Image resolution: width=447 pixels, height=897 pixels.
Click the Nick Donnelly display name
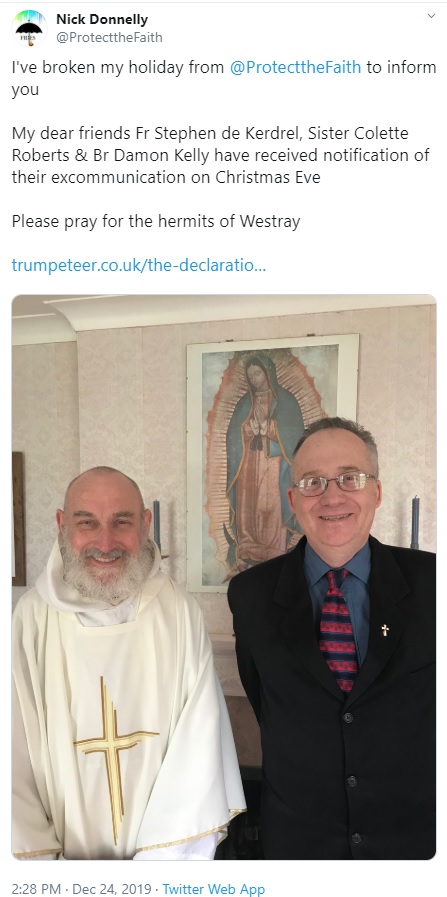pyautogui.click(x=102, y=19)
